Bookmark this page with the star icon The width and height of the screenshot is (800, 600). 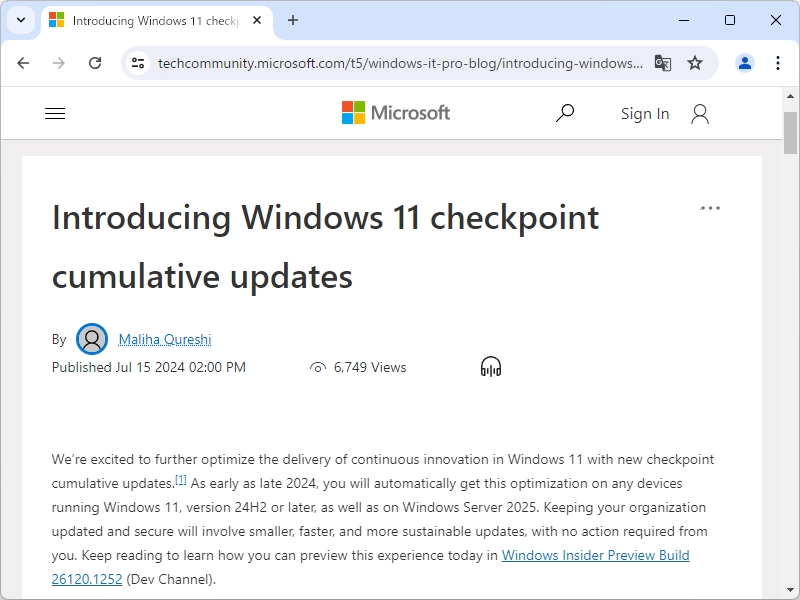pyautogui.click(x=695, y=62)
